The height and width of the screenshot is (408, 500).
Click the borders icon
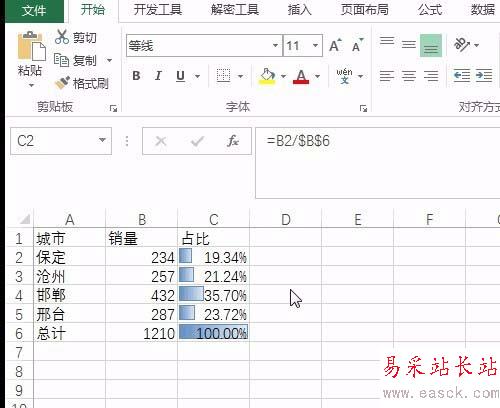(223, 76)
